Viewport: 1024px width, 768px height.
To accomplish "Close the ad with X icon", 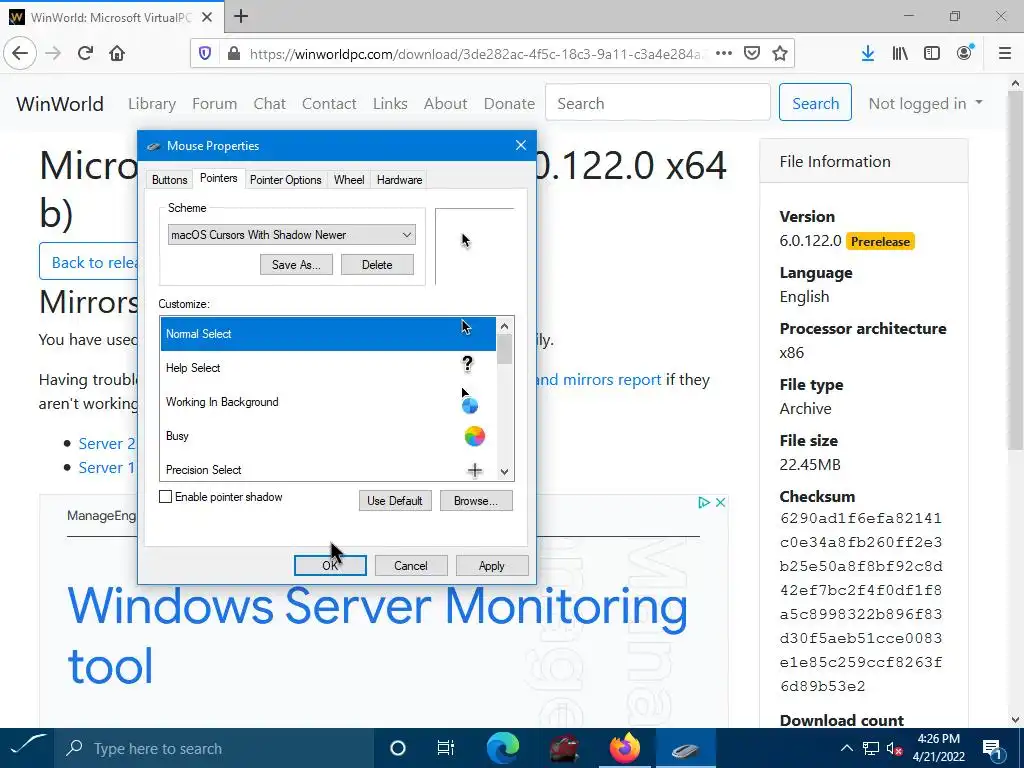I will click(x=720, y=502).
